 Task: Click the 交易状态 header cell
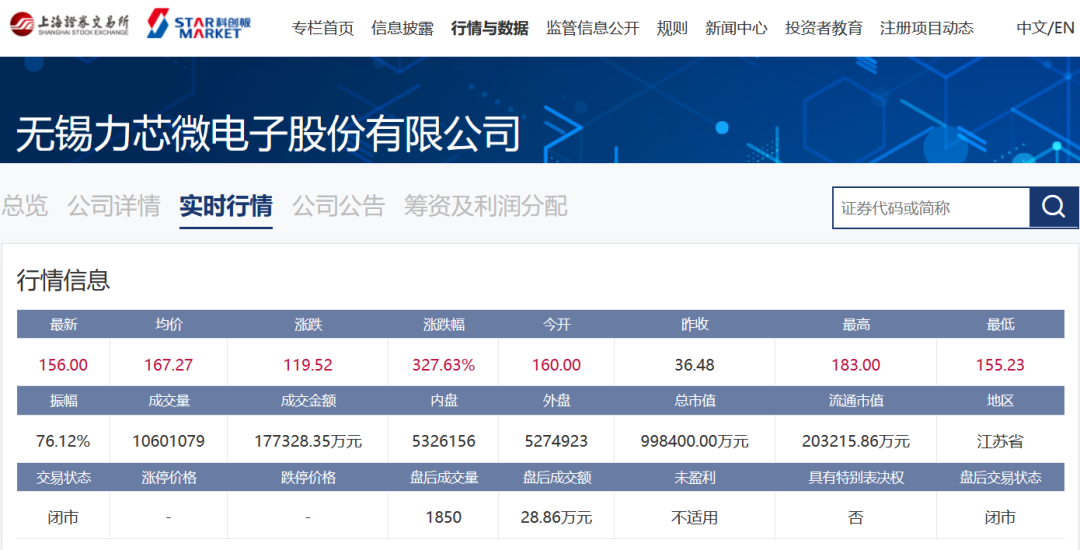[63, 477]
